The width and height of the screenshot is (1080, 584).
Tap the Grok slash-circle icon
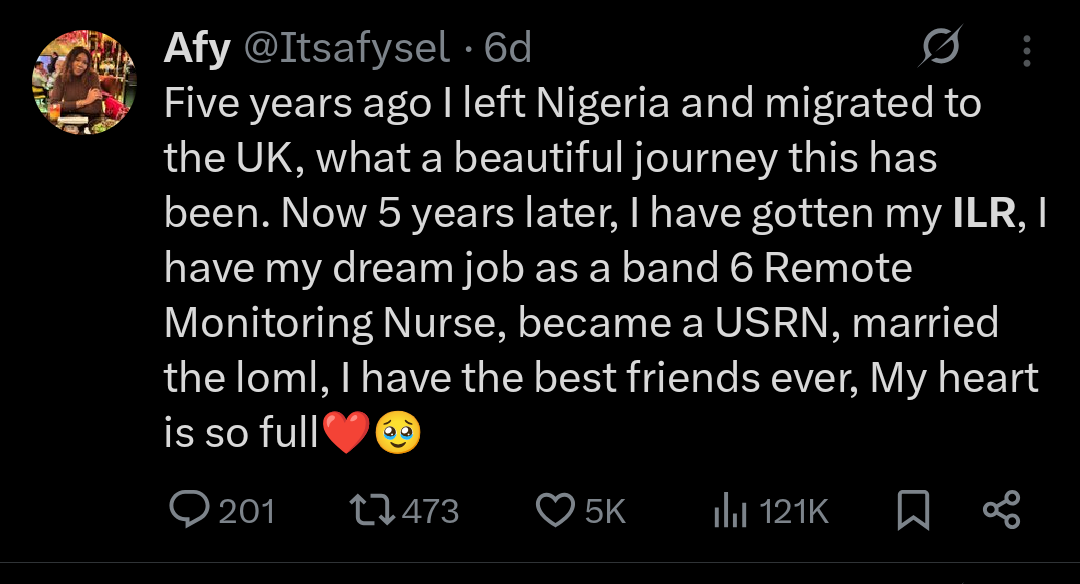click(x=940, y=48)
